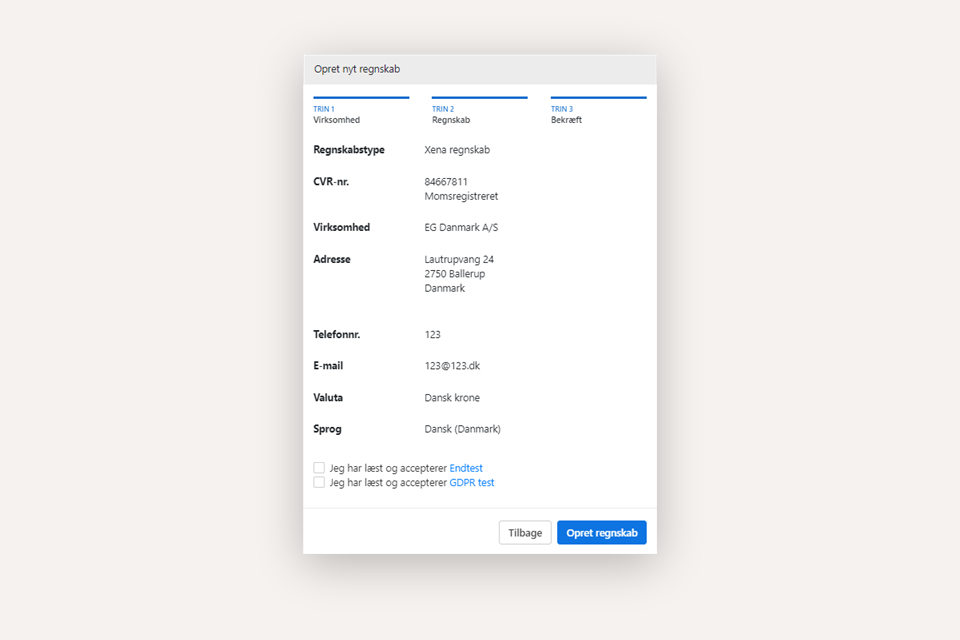
Task: Enable the GDPR test acceptance checkbox
Action: pyautogui.click(x=319, y=482)
